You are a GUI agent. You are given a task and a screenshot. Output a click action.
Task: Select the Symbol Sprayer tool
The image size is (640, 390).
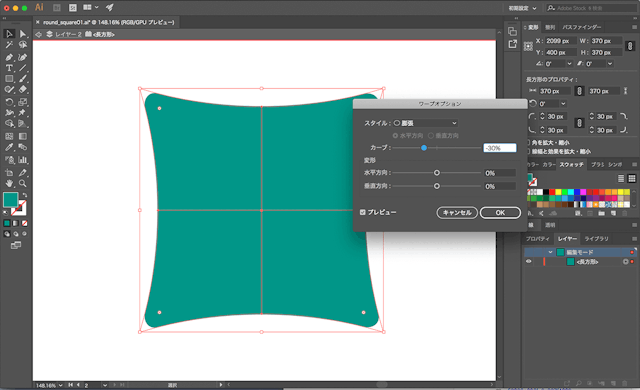tap(9, 160)
